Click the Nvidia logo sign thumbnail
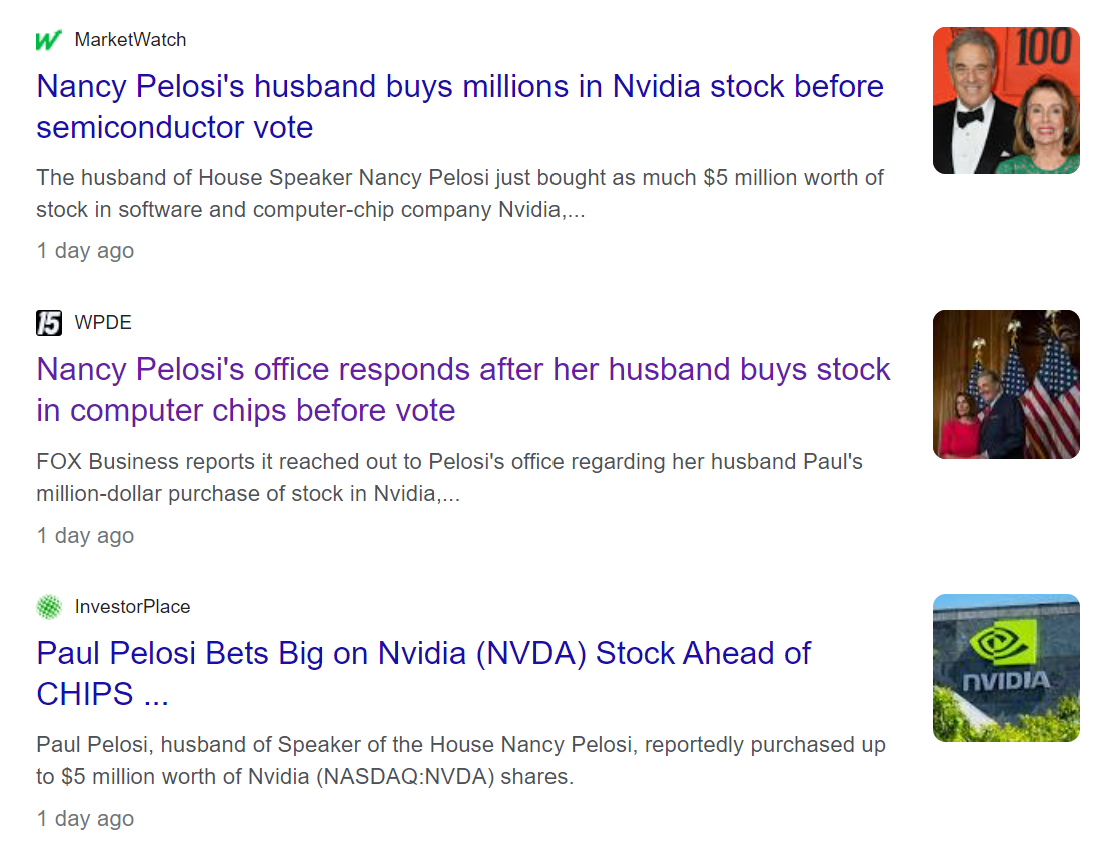This screenshot has width=1102, height=858. (1006, 668)
